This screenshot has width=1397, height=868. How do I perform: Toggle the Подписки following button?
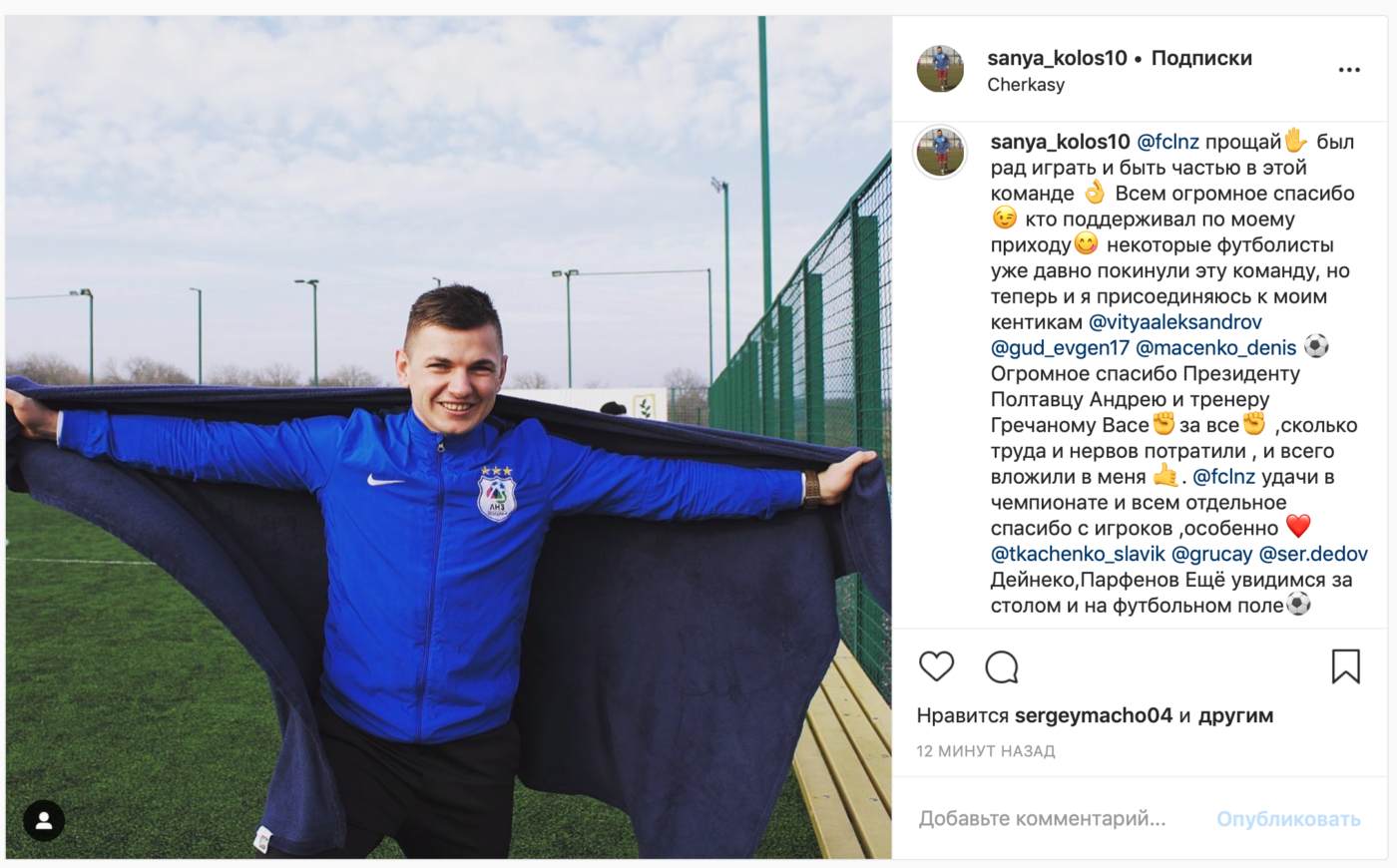coord(1201,58)
